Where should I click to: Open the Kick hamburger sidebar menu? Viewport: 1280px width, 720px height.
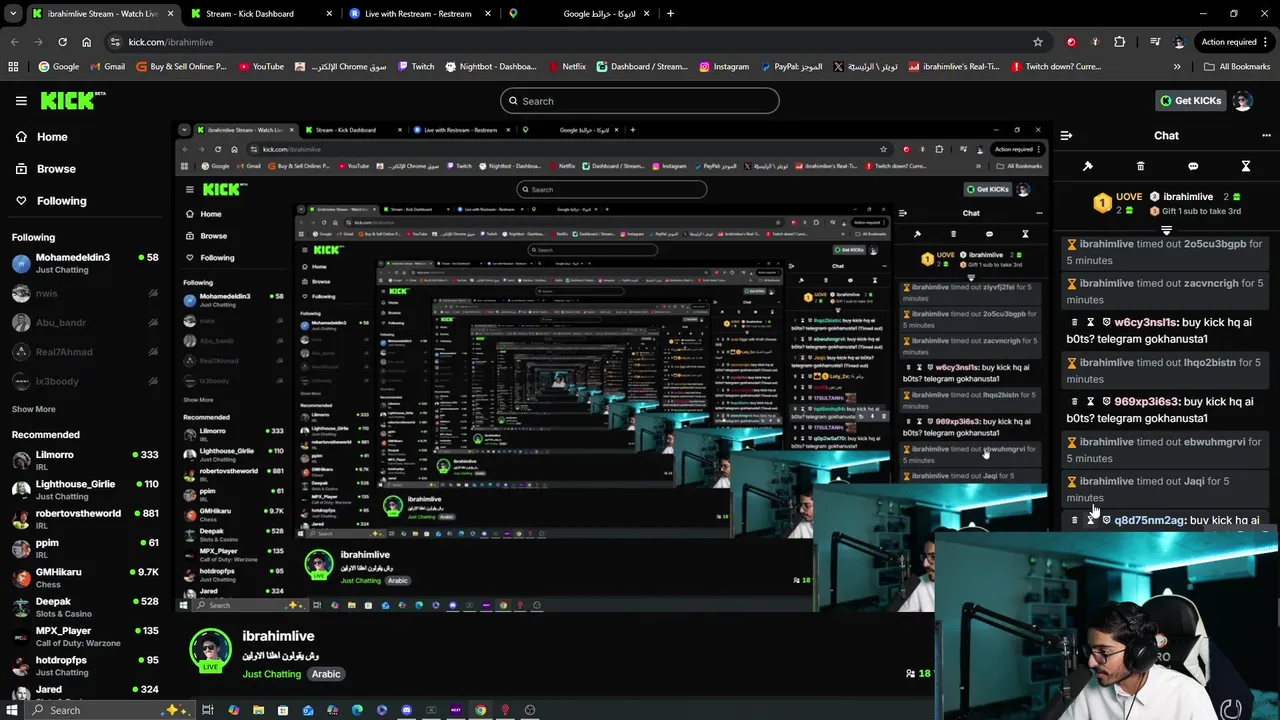click(21, 101)
